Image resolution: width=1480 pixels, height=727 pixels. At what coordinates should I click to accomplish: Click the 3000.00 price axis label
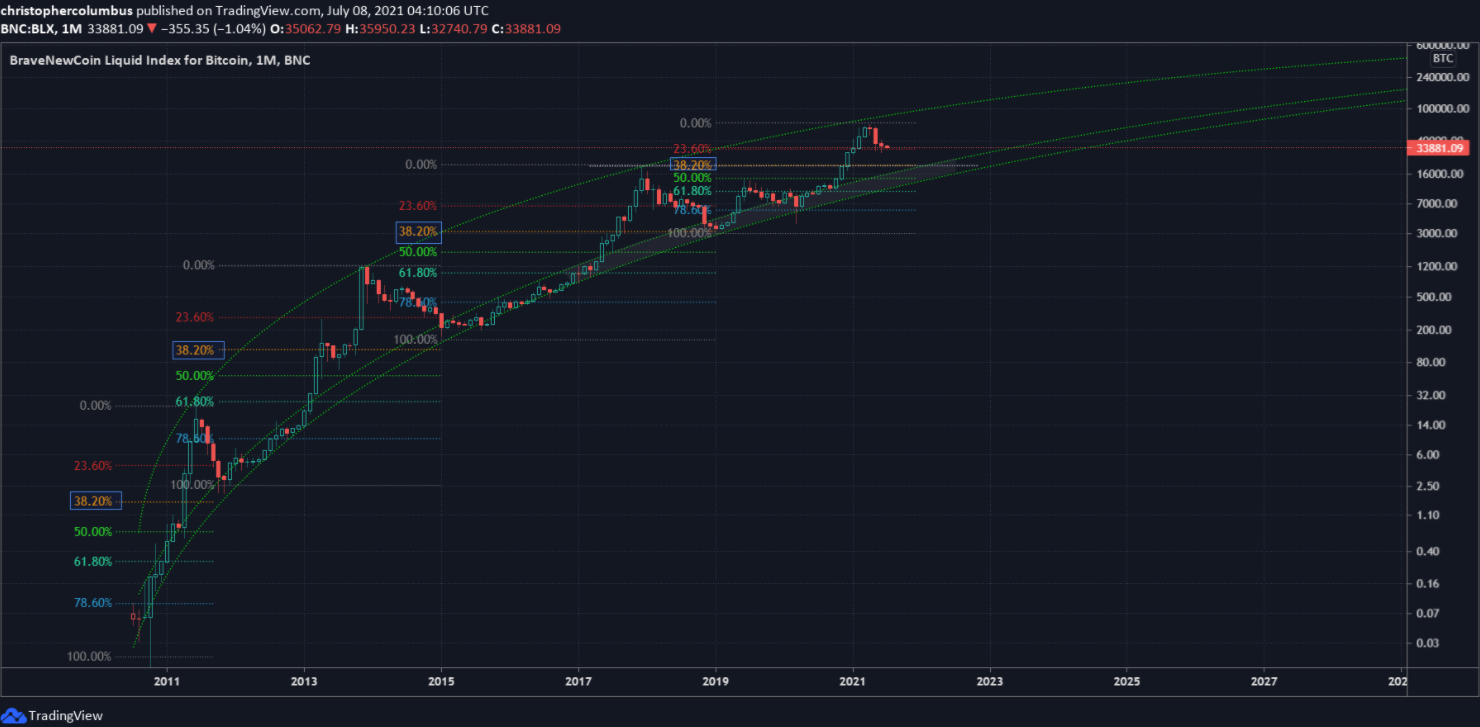(x=1437, y=234)
